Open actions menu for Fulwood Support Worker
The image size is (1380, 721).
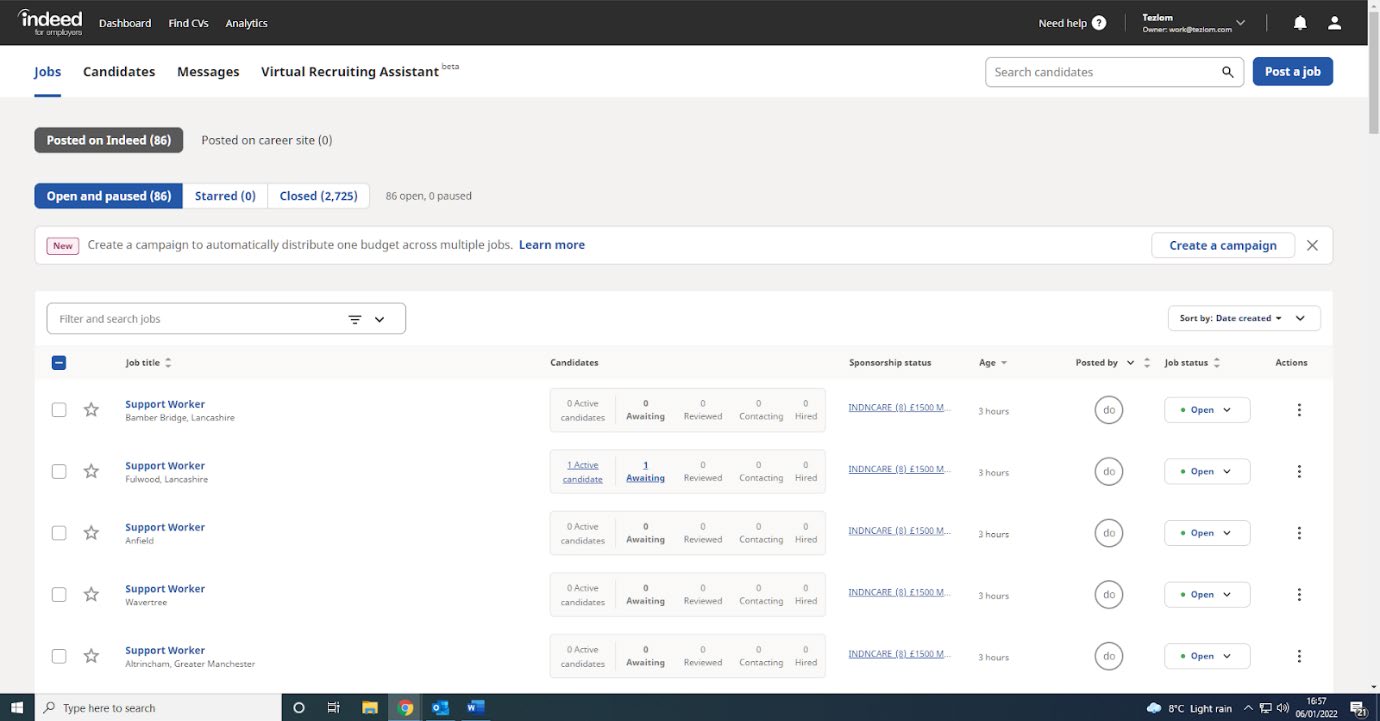click(x=1299, y=471)
